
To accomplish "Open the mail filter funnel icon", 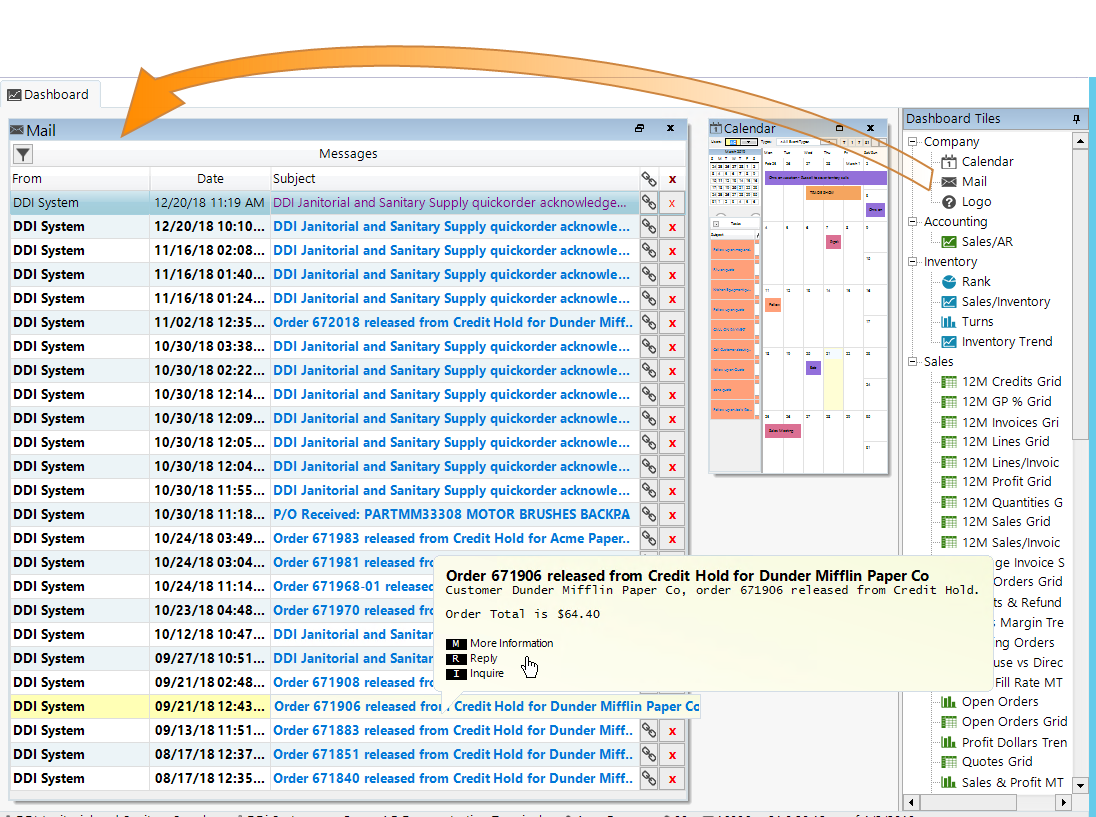I will [x=23, y=154].
